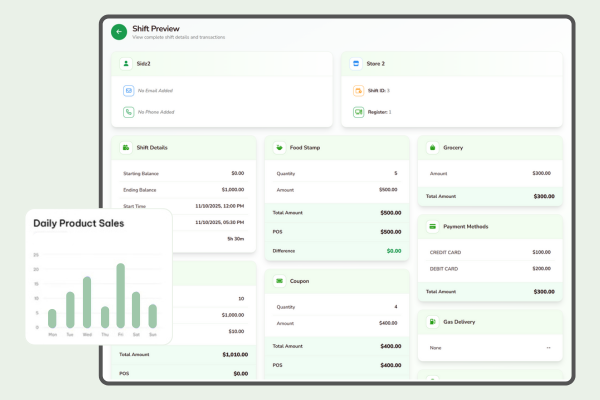Screen dimensions: 600x400
Task: Click the Gas Delivery None row
Action: pyautogui.click(x=490, y=348)
